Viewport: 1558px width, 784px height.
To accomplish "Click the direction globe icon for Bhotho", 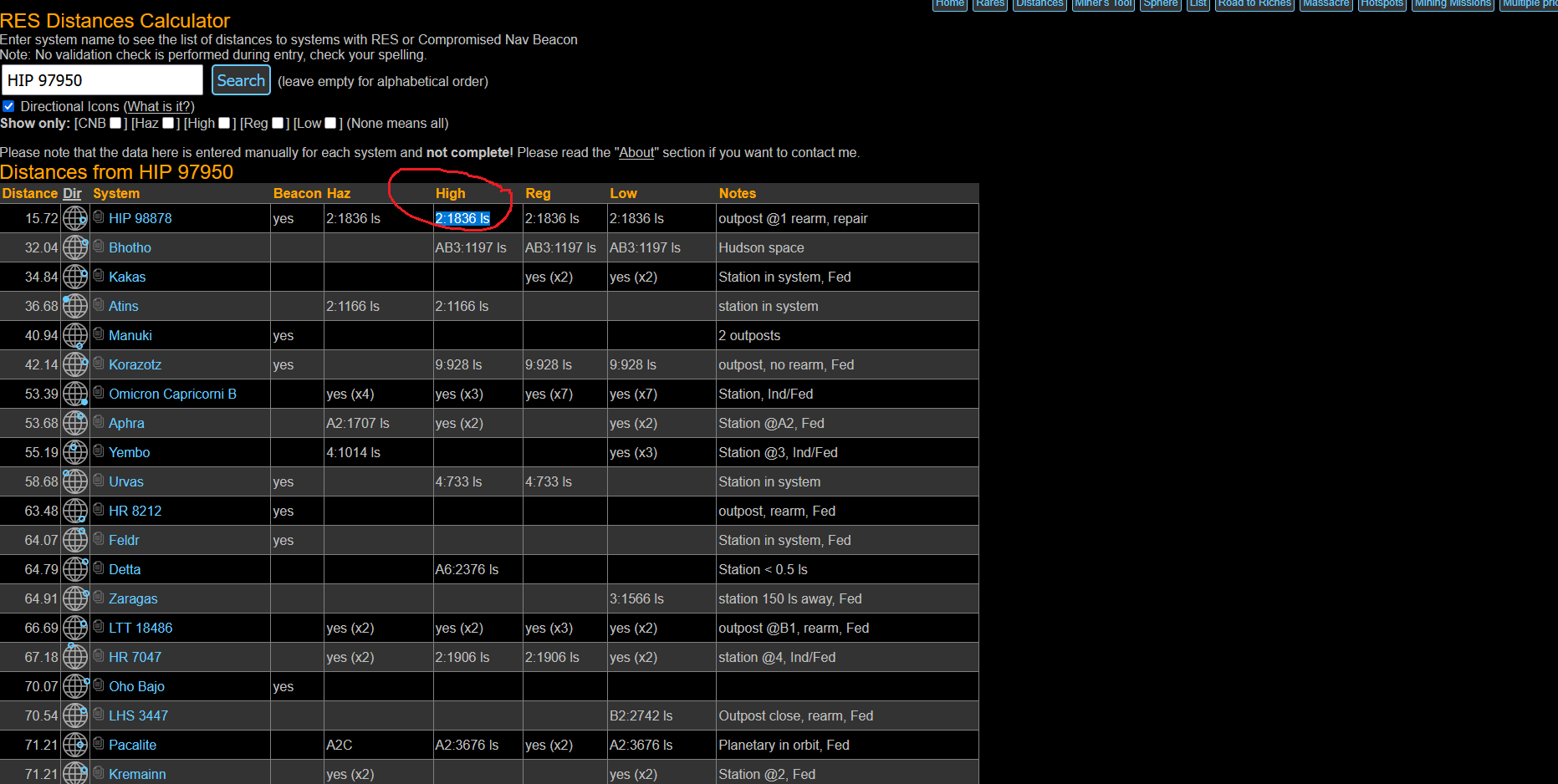I will tap(75, 247).
